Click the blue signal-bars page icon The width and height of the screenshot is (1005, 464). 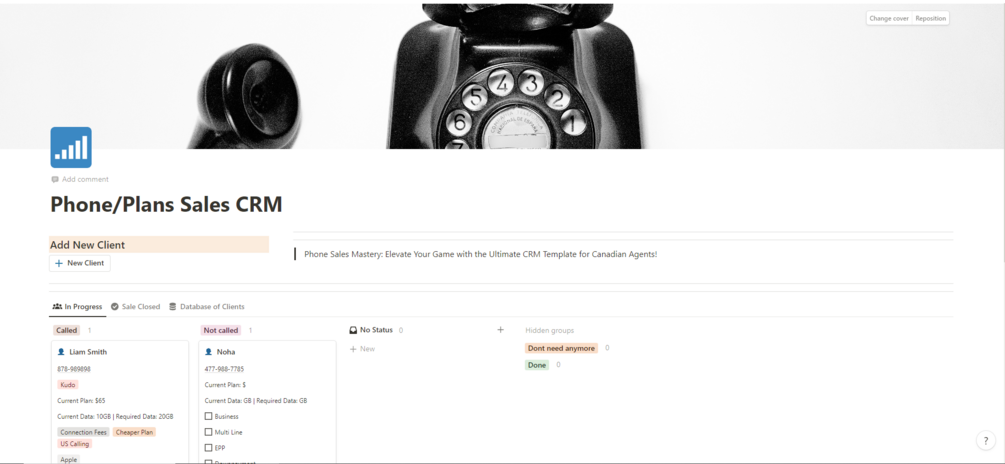(x=71, y=147)
